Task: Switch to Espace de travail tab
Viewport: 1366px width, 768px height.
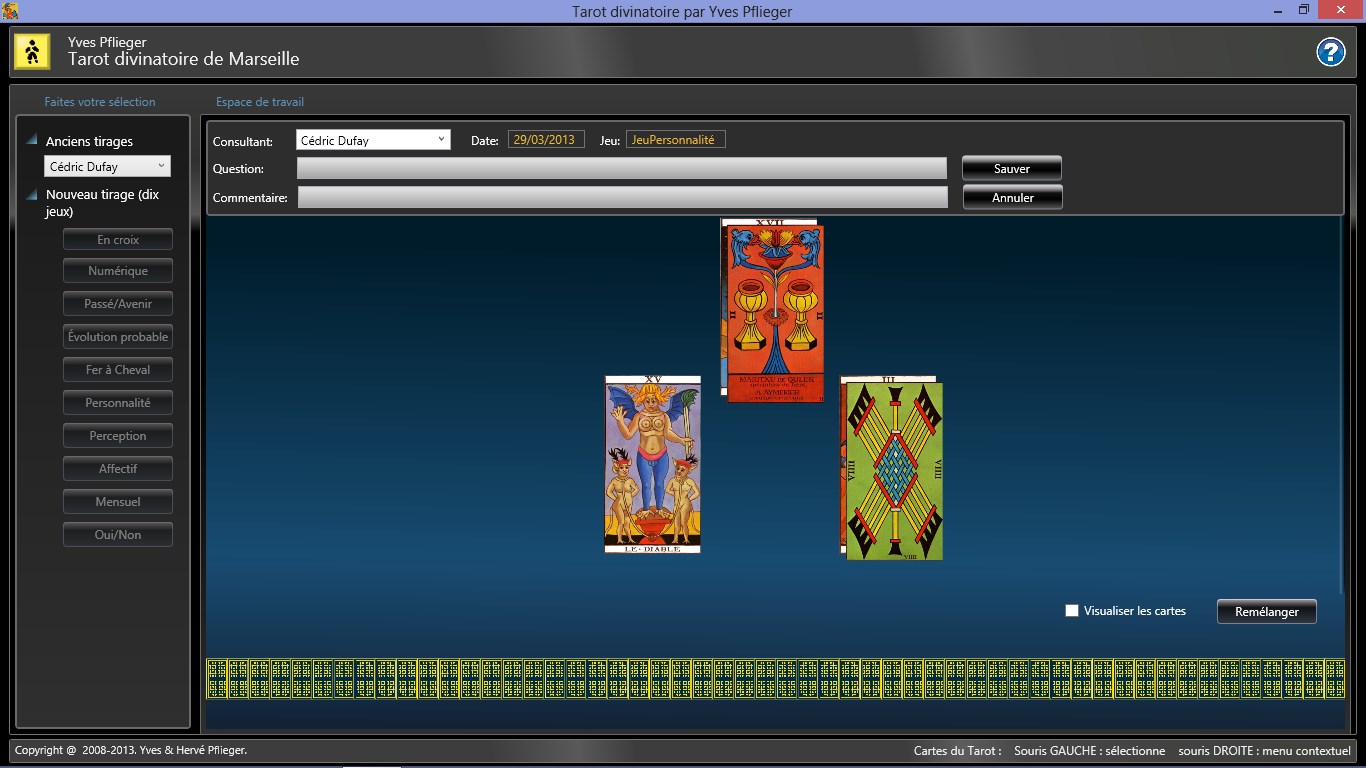Action: click(260, 102)
